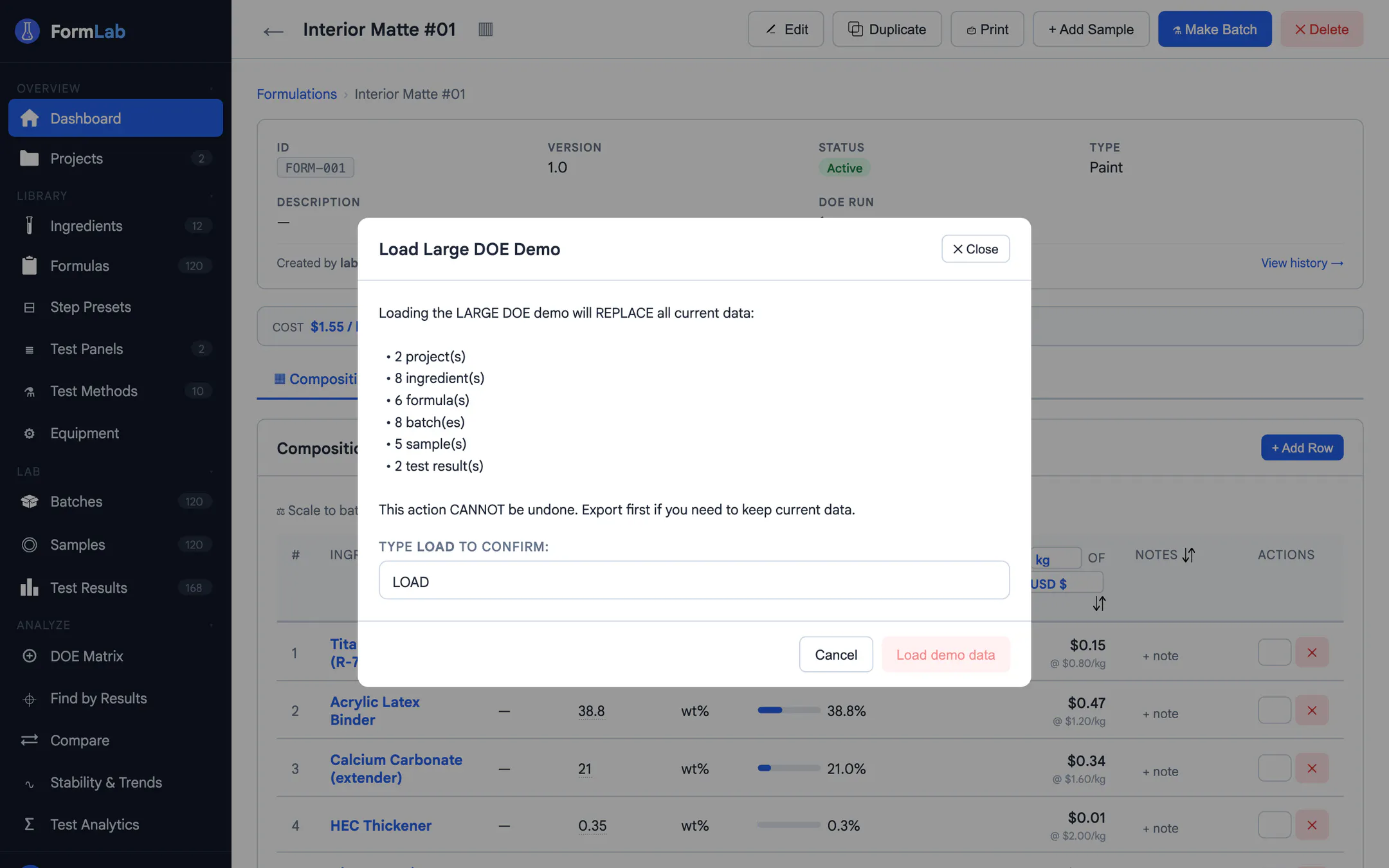This screenshot has width=1389, height=868.
Task: Click the Edit button in header
Action: pos(786,29)
